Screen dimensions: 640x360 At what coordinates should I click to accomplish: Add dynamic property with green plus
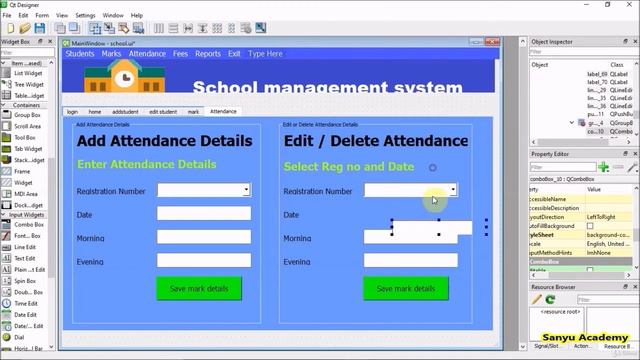coord(603,167)
